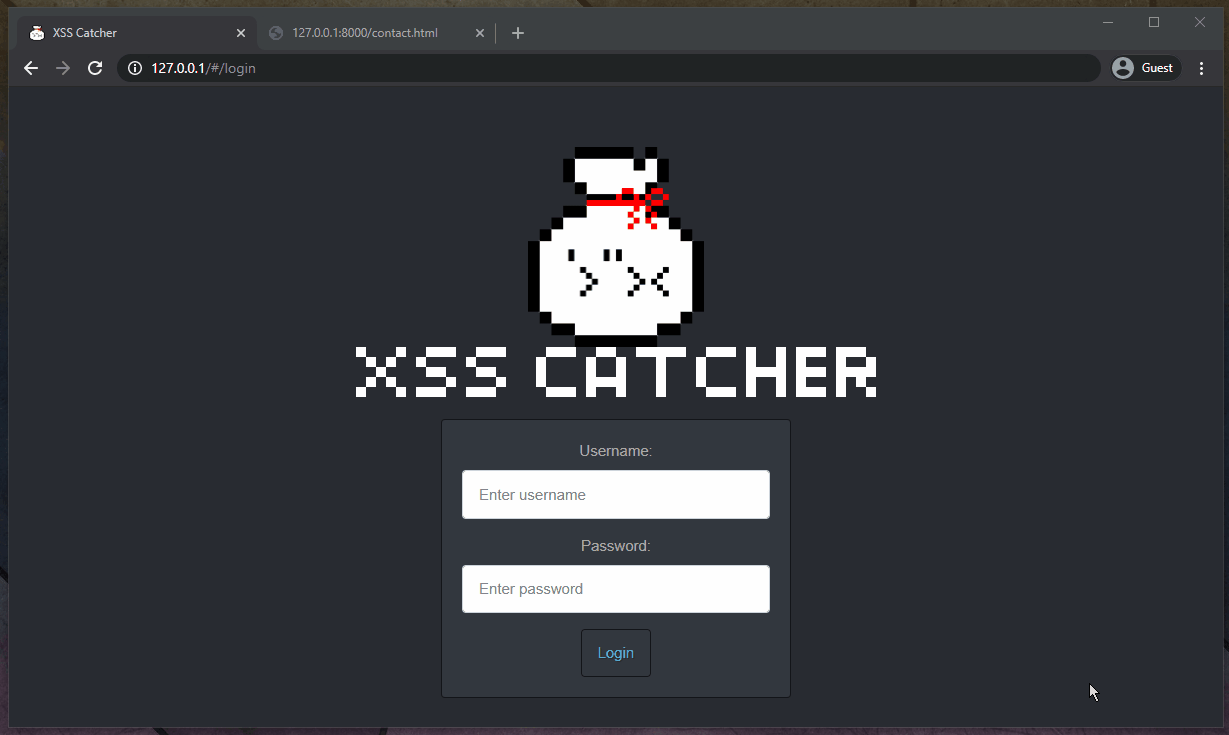Close the XSS Catcher tab
The image size is (1229, 735).
coord(240,33)
